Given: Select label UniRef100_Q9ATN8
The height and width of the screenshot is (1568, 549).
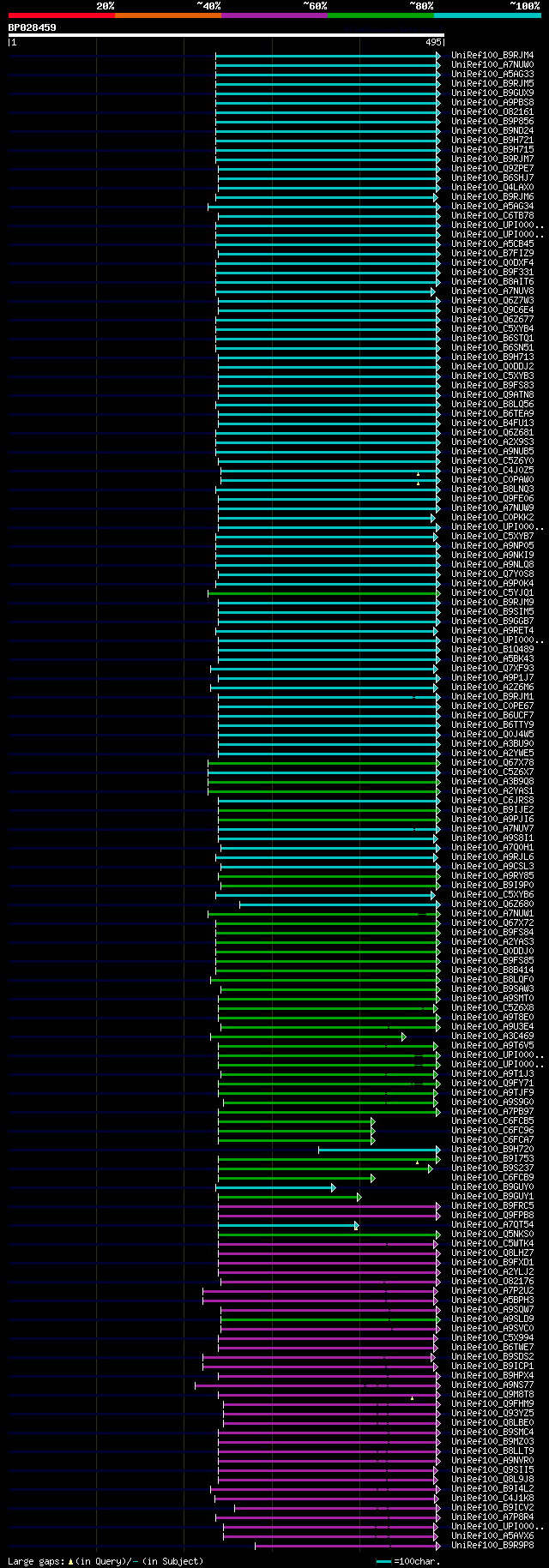Looking at the screenshot, I should (492, 395).
